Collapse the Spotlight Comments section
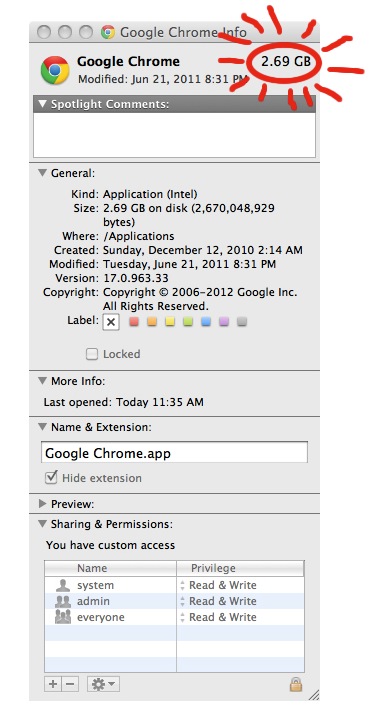377x718 pixels. coord(43,104)
